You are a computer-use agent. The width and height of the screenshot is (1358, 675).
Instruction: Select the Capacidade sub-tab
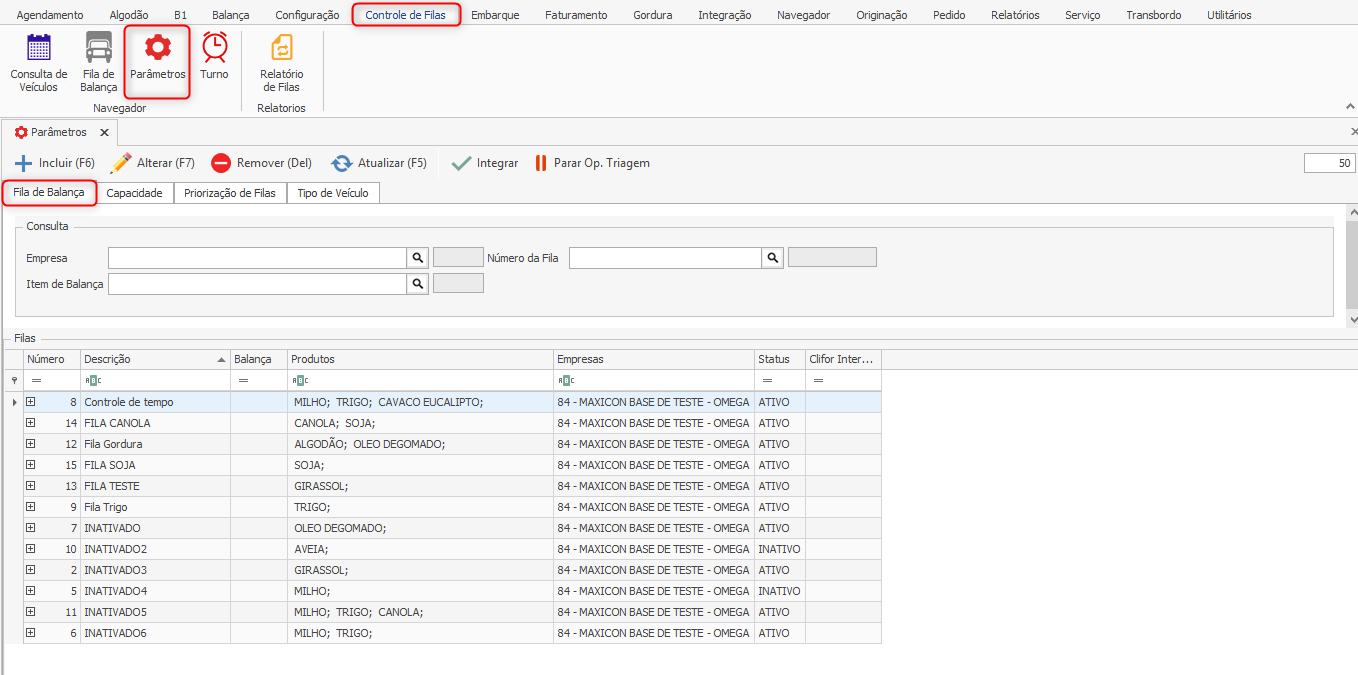(x=134, y=193)
